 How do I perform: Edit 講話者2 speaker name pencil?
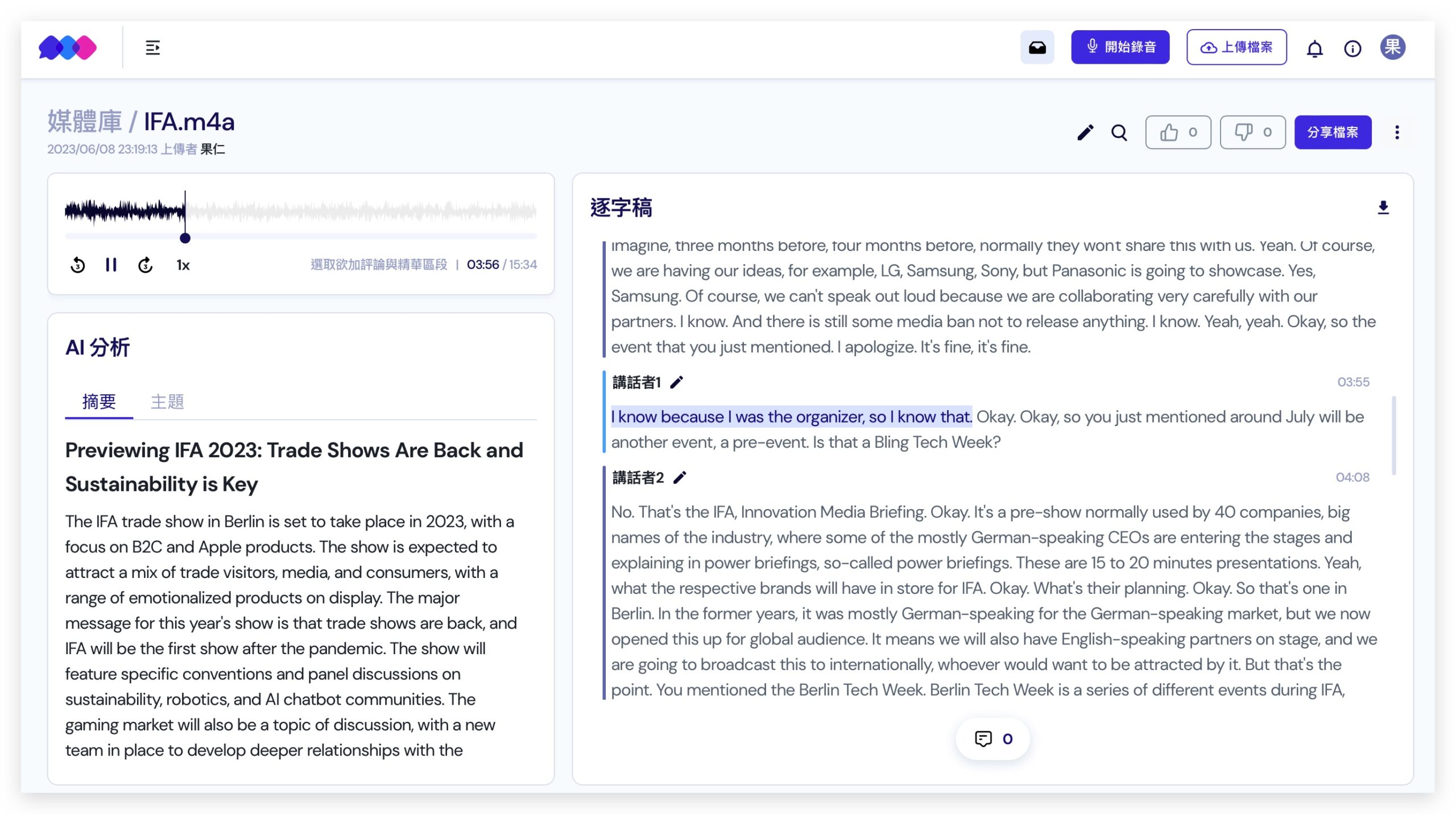click(680, 478)
